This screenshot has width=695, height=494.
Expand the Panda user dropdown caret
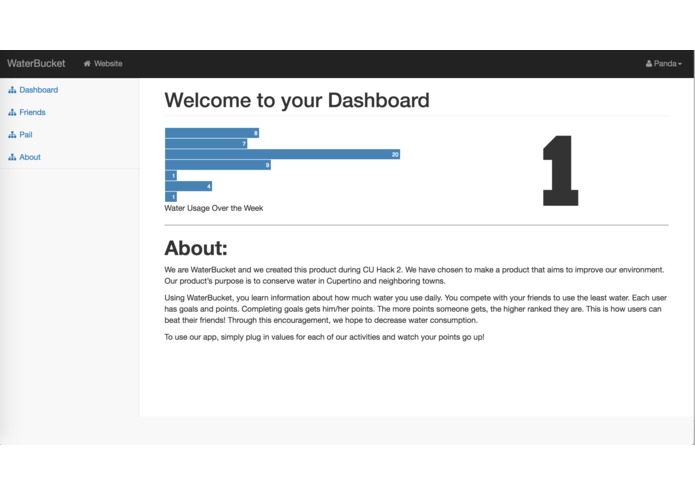tap(680, 64)
